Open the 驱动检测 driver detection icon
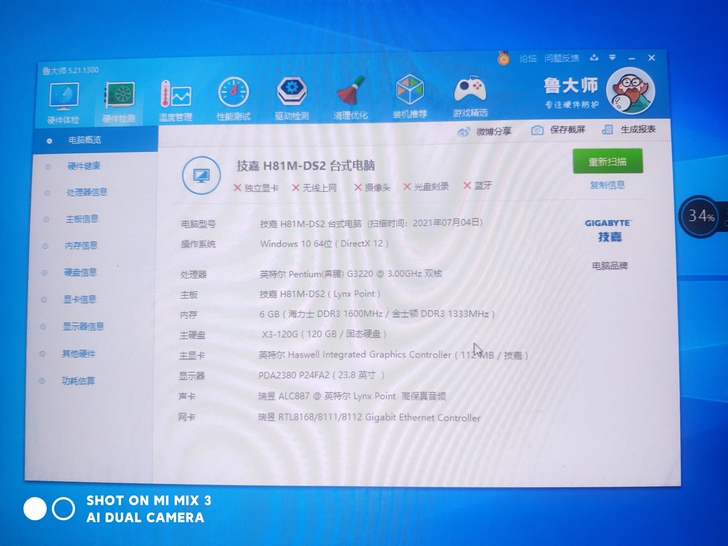 click(x=292, y=98)
